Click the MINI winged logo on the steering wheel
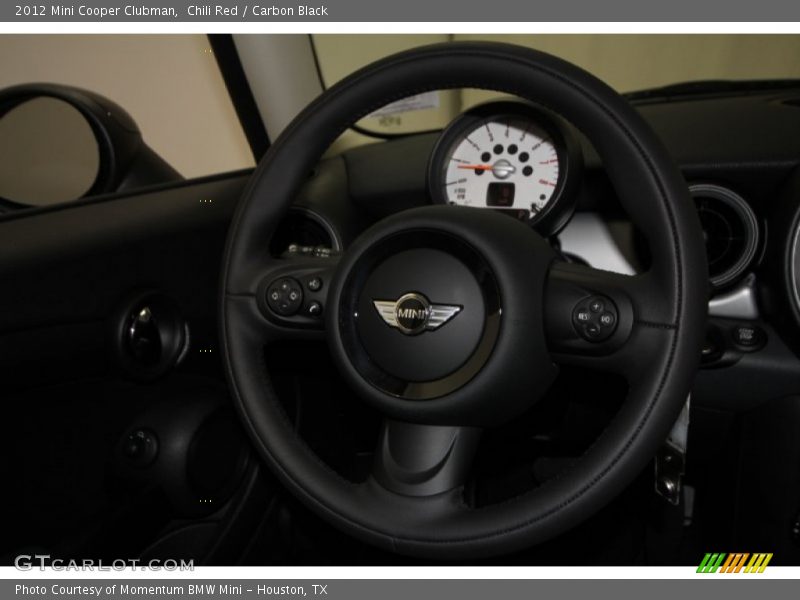The width and height of the screenshot is (800, 600). [417, 313]
